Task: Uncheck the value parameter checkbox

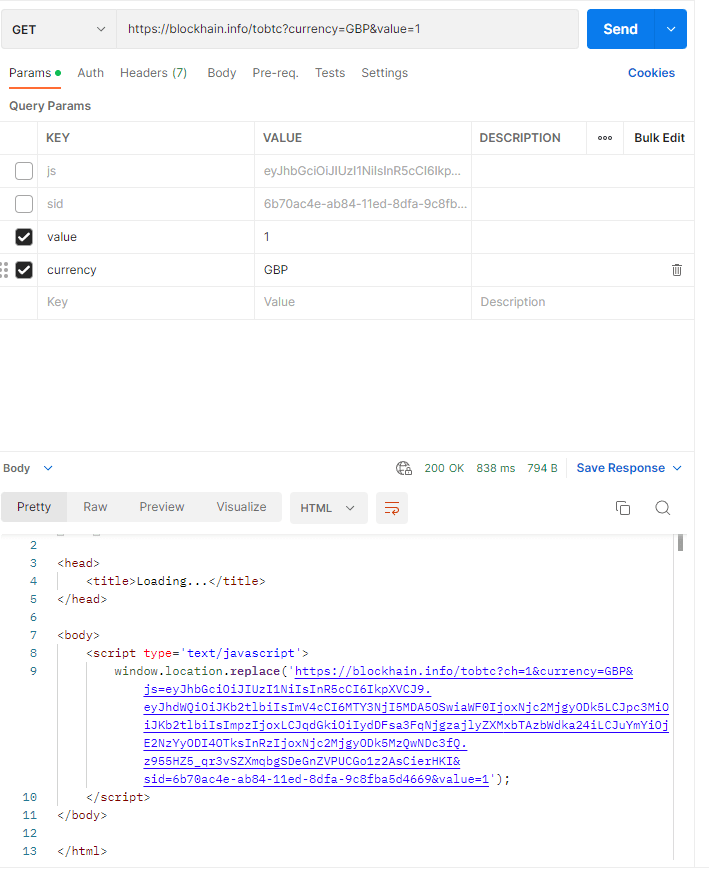Action: coord(24,237)
